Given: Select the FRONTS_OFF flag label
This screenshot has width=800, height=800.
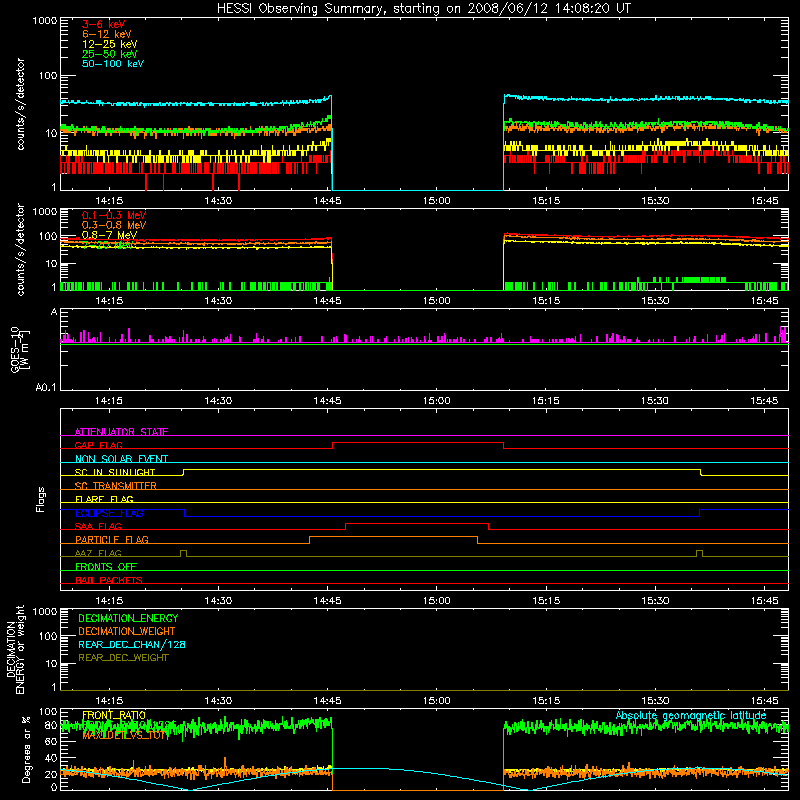Looking at the screenshot, I should click(x=106, y=567).
